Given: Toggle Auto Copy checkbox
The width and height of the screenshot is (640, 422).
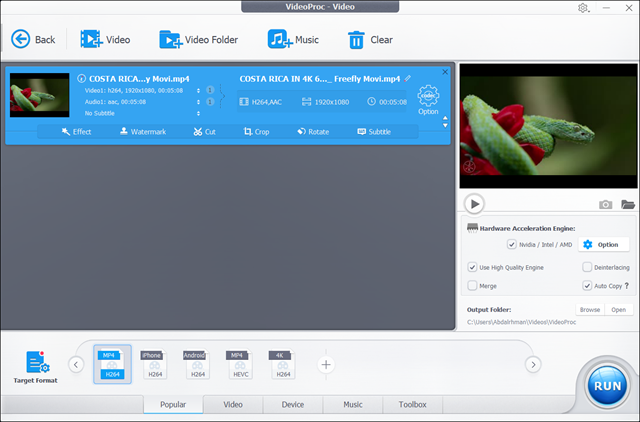Looking at the screenshot, I should pyautogui.click(x=587, y=286).
